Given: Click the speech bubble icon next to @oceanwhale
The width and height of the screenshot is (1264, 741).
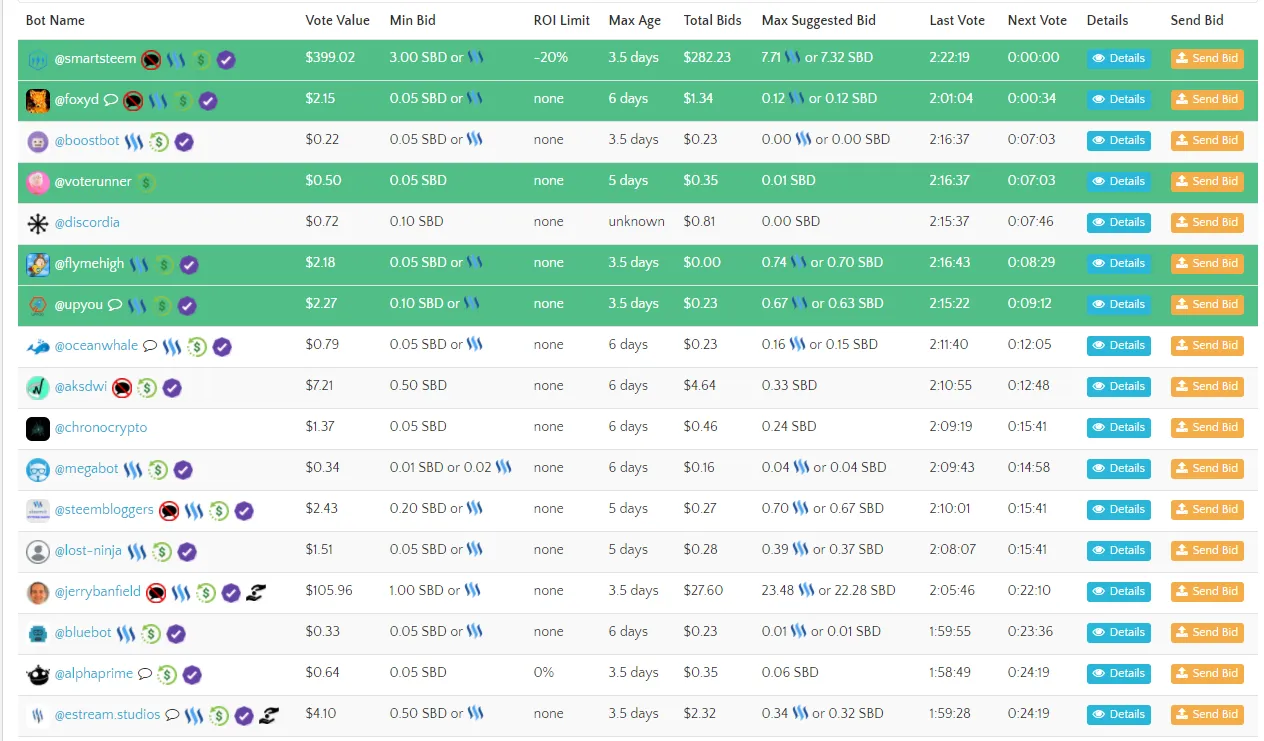Looking at the screenshot, I should (x=150, y=346).
